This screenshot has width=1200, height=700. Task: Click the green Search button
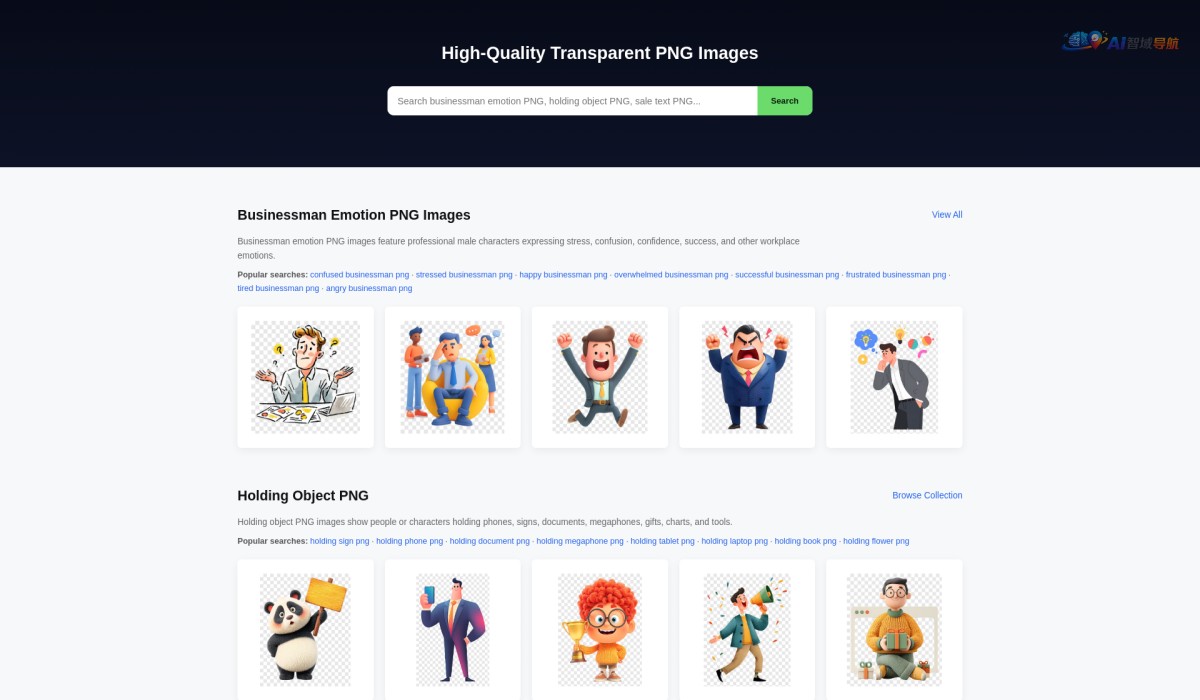(x=785, y=101)
